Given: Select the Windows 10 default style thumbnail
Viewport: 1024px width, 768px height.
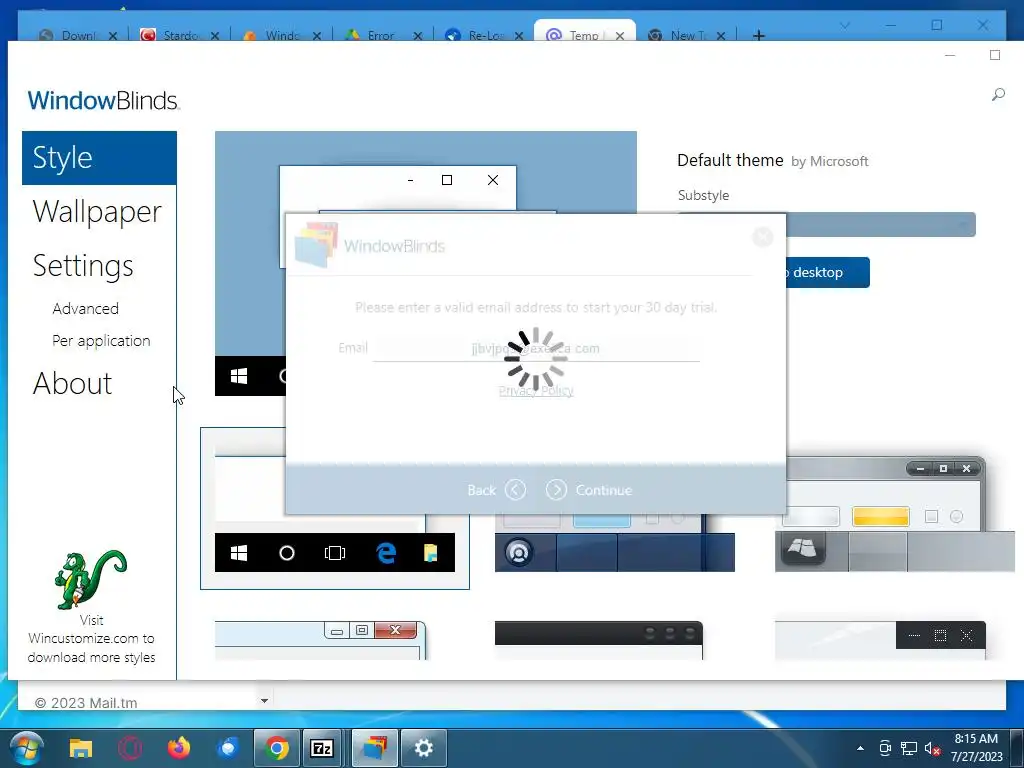Looking at the screenshot, I should pyautogui.click(x=334, y=508).
